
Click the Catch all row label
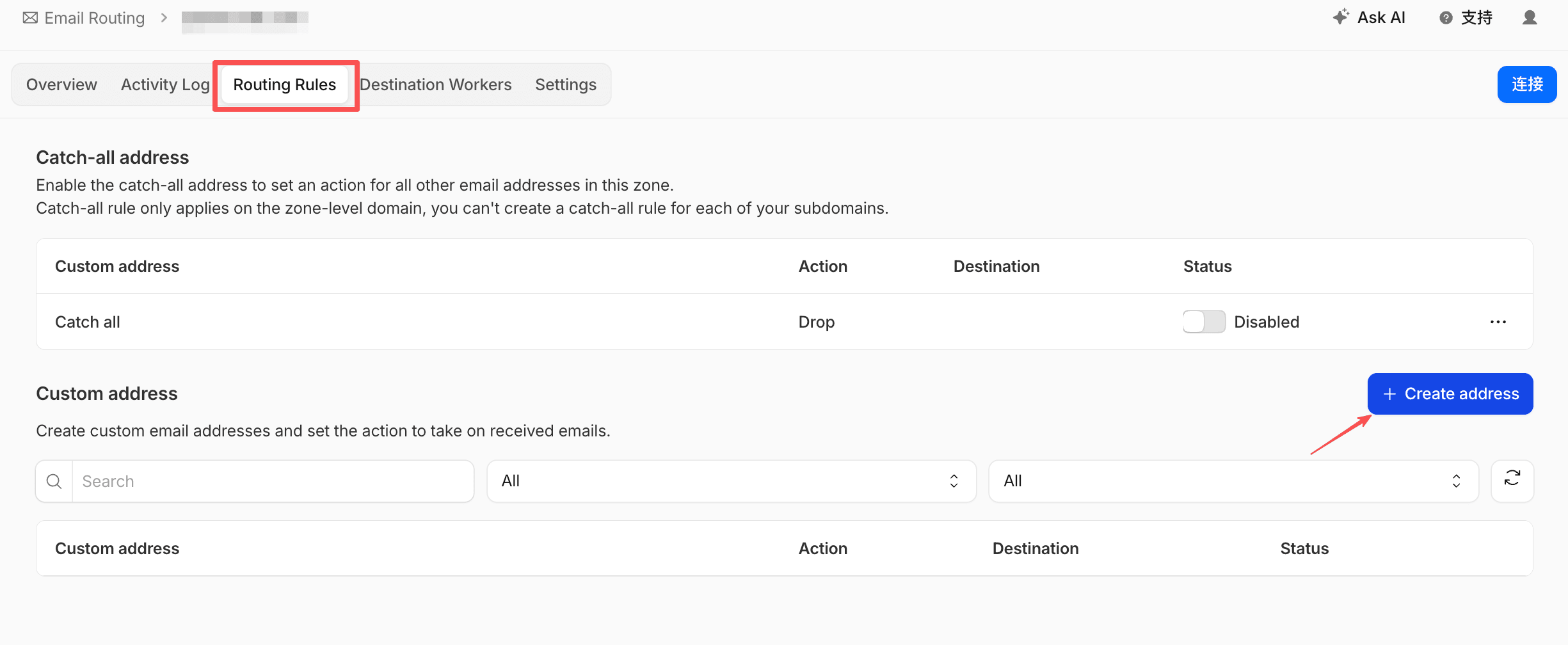click(88, 322)
